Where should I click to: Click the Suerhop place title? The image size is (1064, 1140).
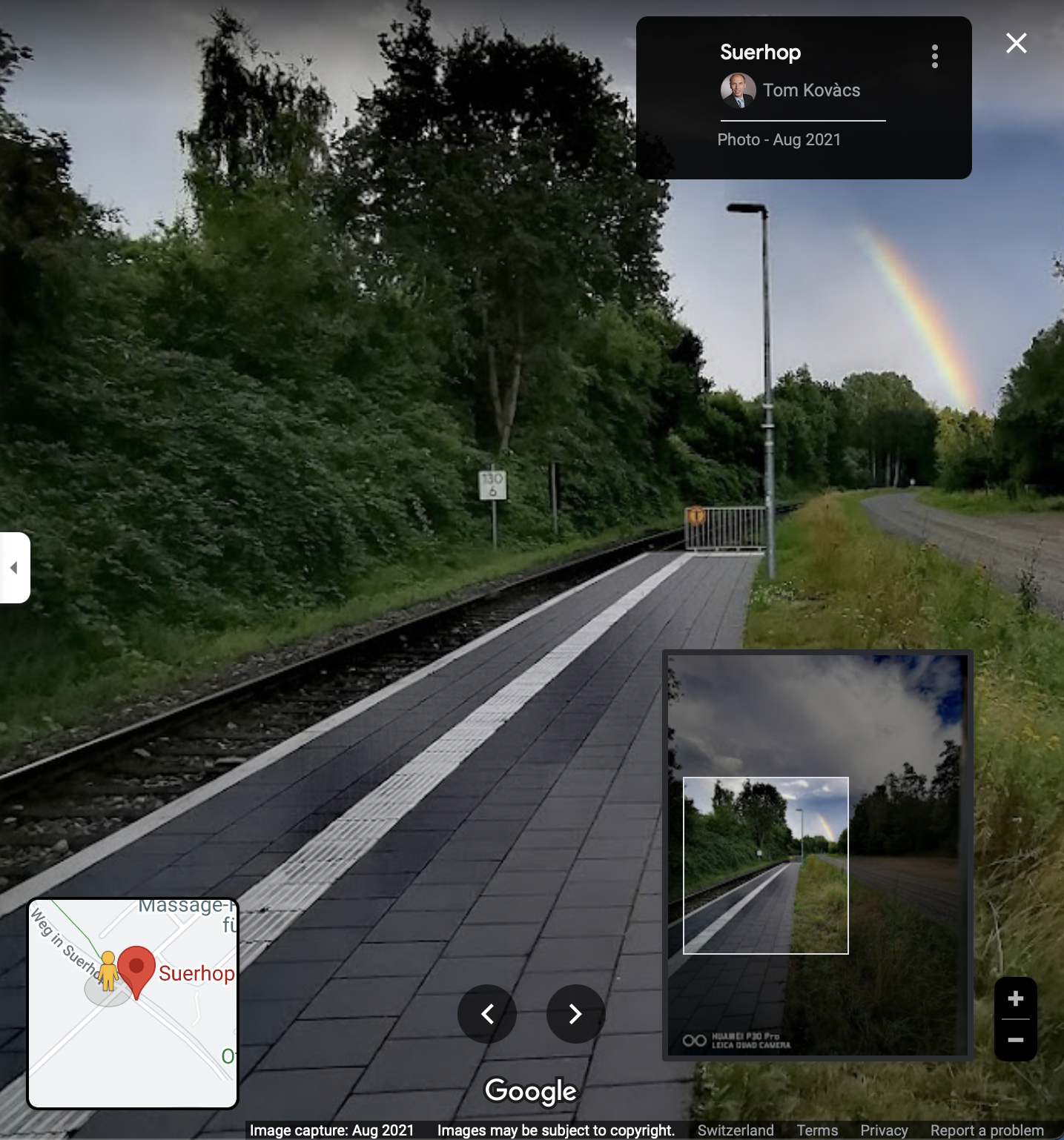coord(760,53)
